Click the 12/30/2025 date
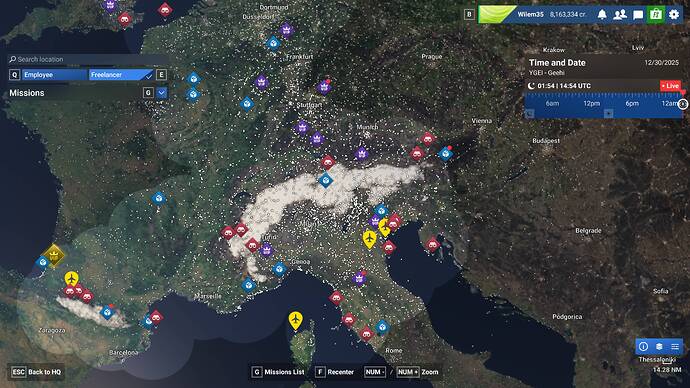 coord(661,63)
